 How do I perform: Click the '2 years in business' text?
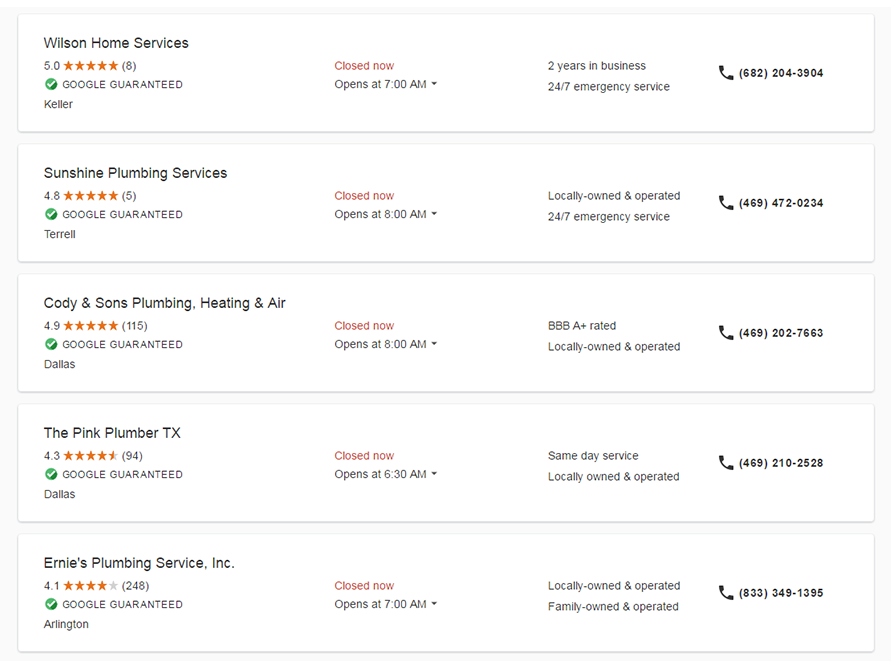click(x=597, y=66)
